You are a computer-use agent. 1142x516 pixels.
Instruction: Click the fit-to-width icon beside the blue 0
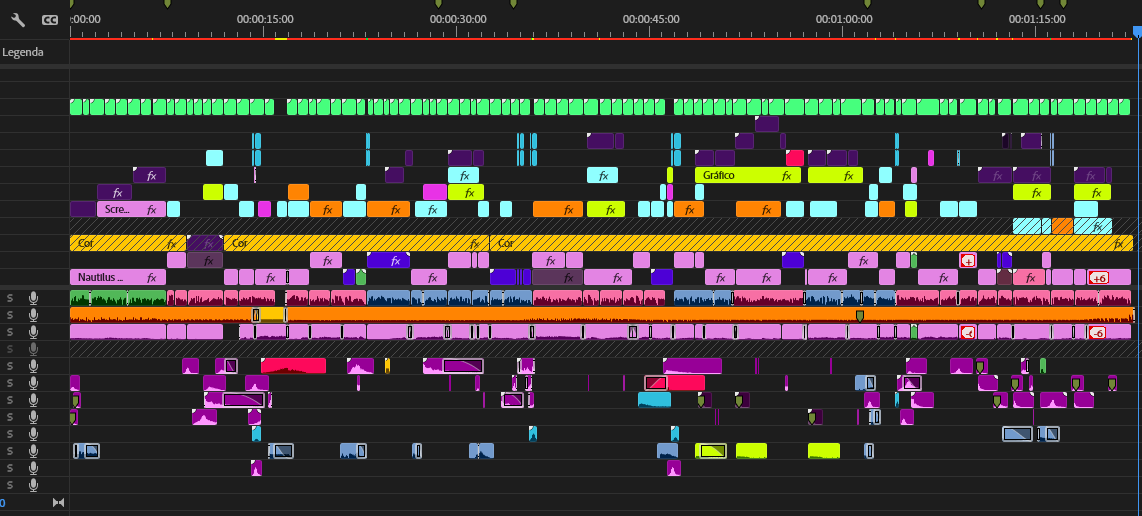pyautogui.click(x=58, y=502)
